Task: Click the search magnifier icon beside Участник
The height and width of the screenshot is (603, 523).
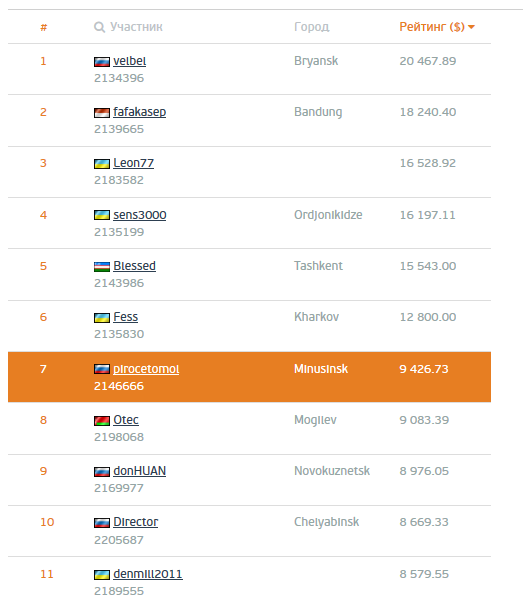Action: (x=99, y=27)
